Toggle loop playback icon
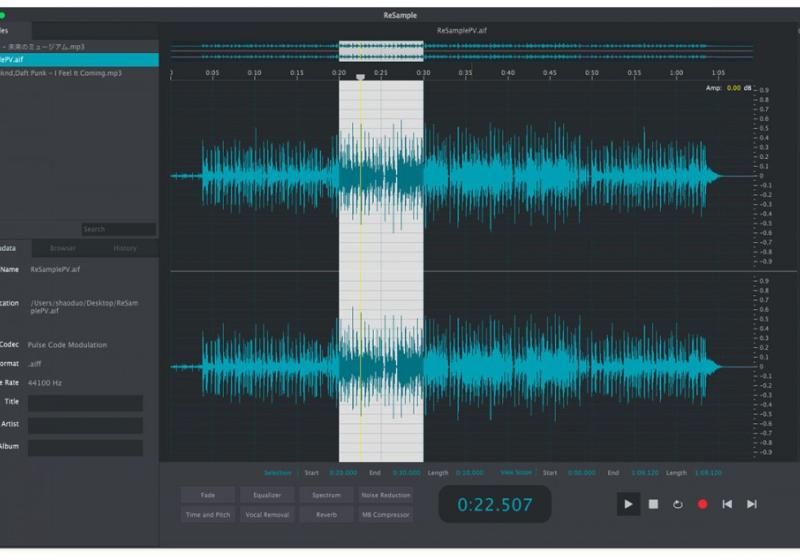Image resolution: width=800 pixels, height=560 pixels. click(x=677, y=504)
